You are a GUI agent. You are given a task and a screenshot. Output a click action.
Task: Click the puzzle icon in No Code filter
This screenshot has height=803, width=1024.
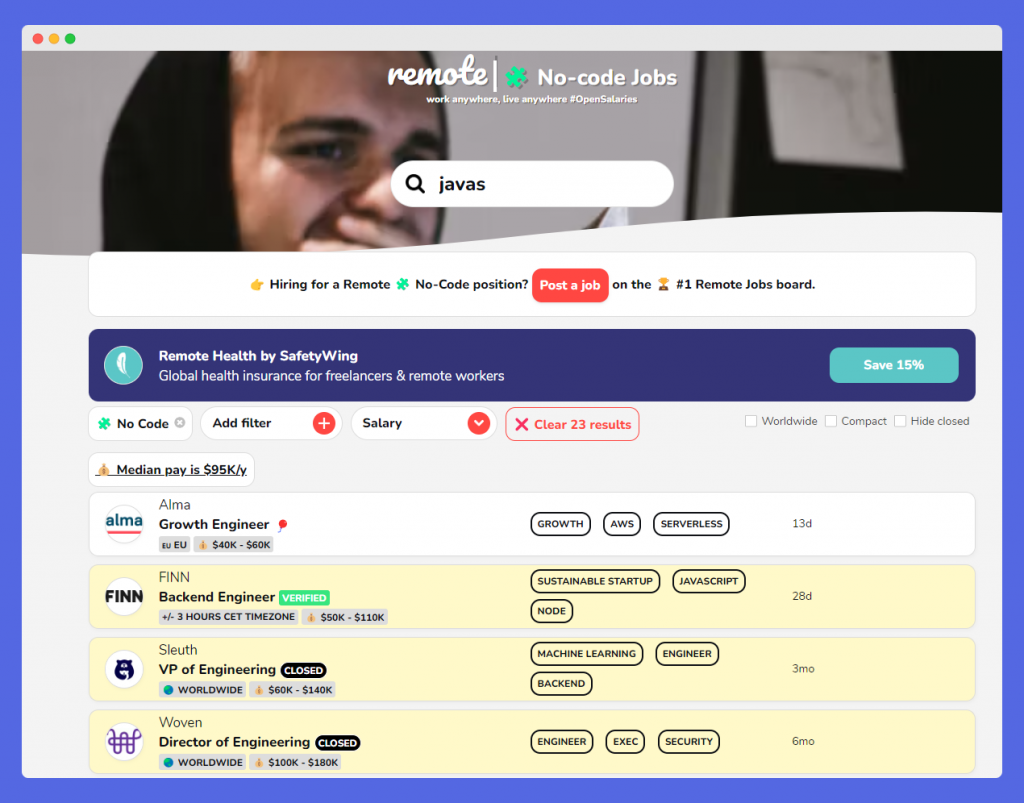104,423
